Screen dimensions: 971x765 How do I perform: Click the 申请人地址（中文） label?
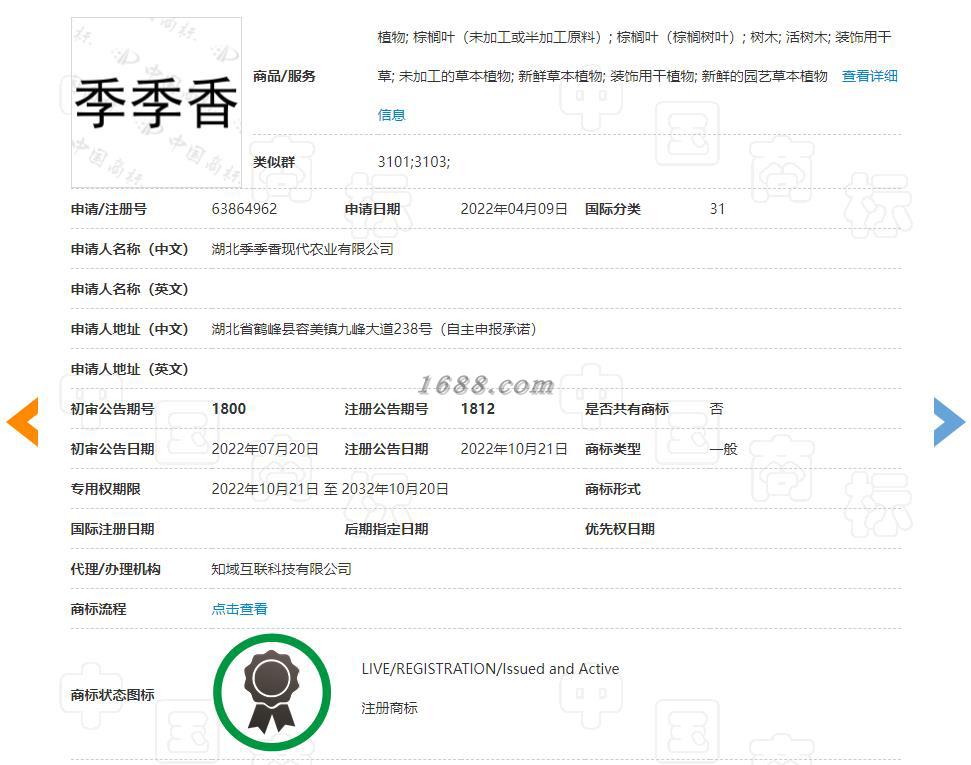[x=129, y=329]
